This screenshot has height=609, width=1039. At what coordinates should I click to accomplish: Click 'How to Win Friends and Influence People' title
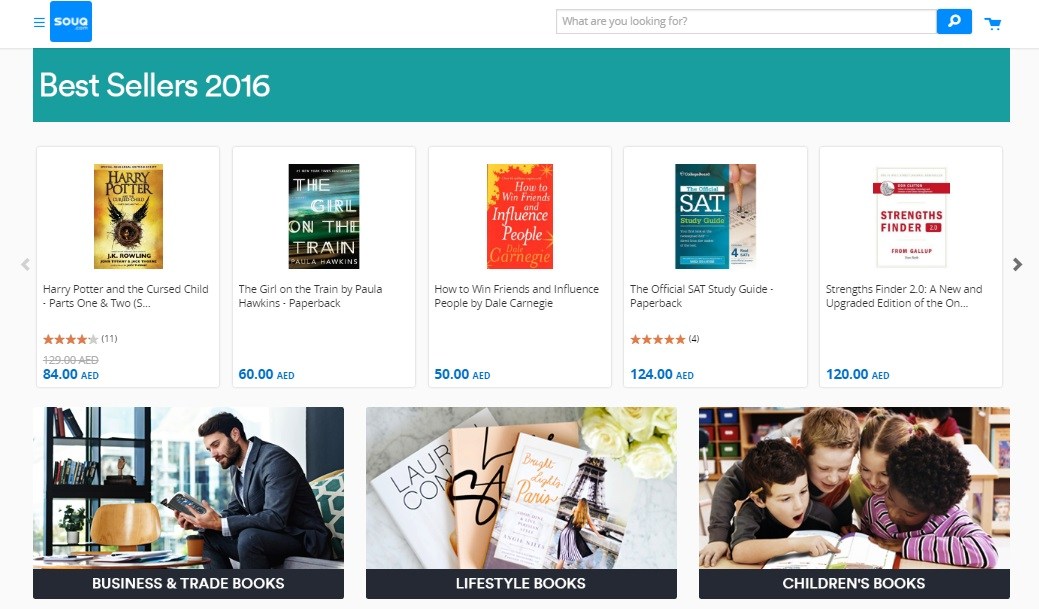(x=516, y=296)
